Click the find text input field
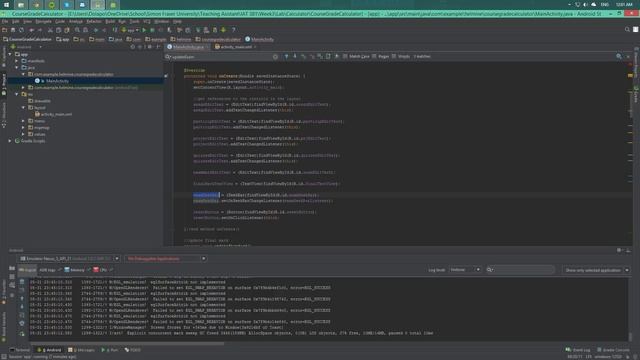640x360 pixels. pyautogui.click(x=221, y=57)
